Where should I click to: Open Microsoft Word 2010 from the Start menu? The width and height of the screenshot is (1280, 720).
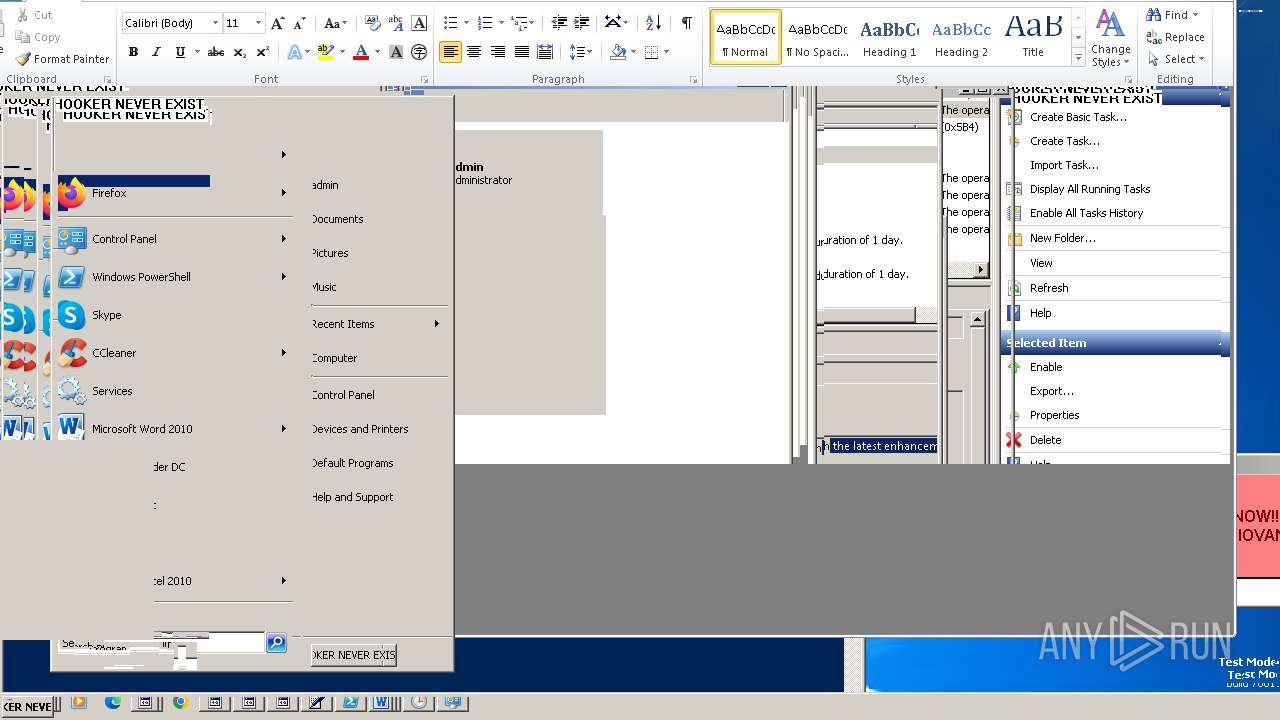tap(170, 429)
